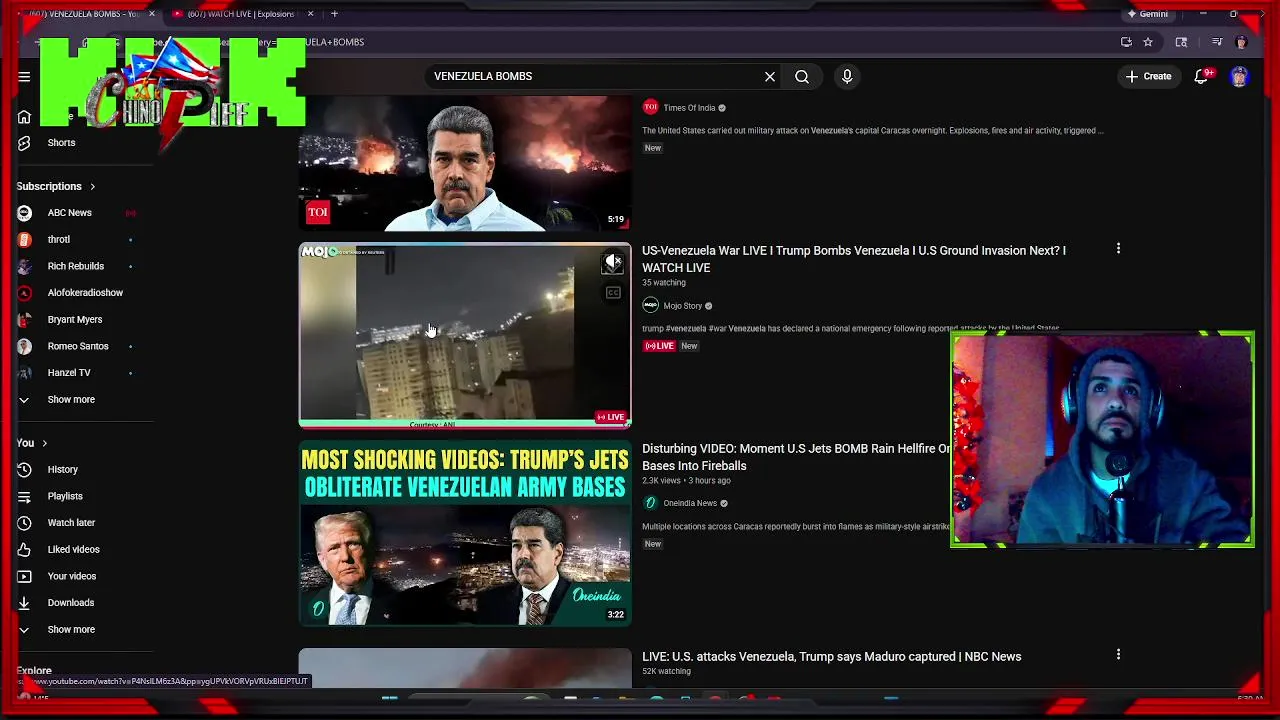
Task: Open Mojo Story channel name
Action: [683, 306]
